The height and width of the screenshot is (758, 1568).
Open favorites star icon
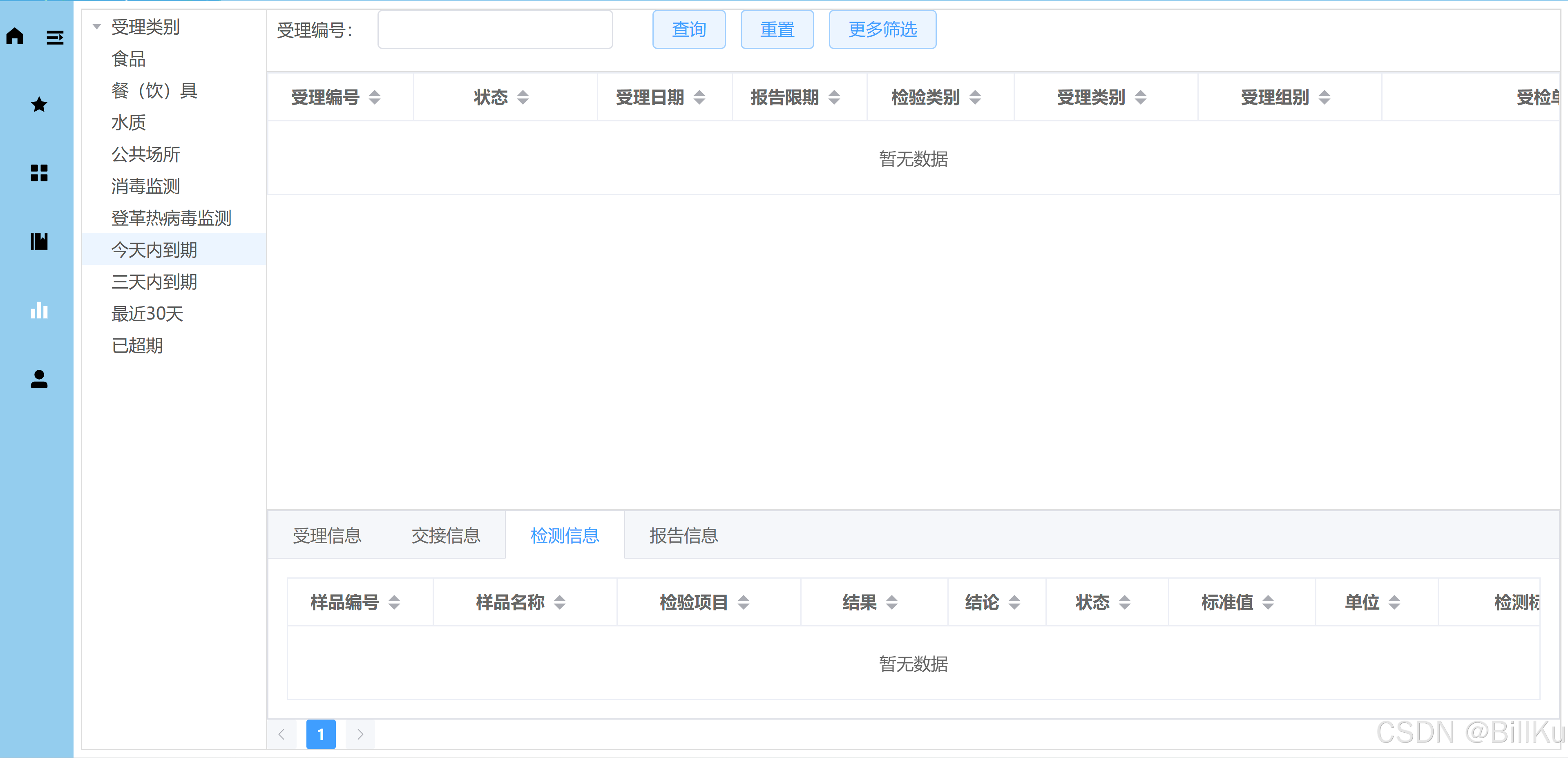click(x=39, y=105)
